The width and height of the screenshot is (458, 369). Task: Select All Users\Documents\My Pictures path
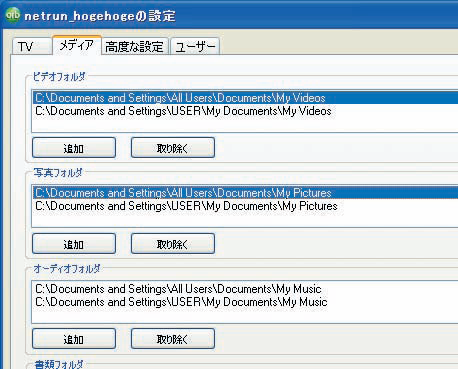click(x=246, y=193)
